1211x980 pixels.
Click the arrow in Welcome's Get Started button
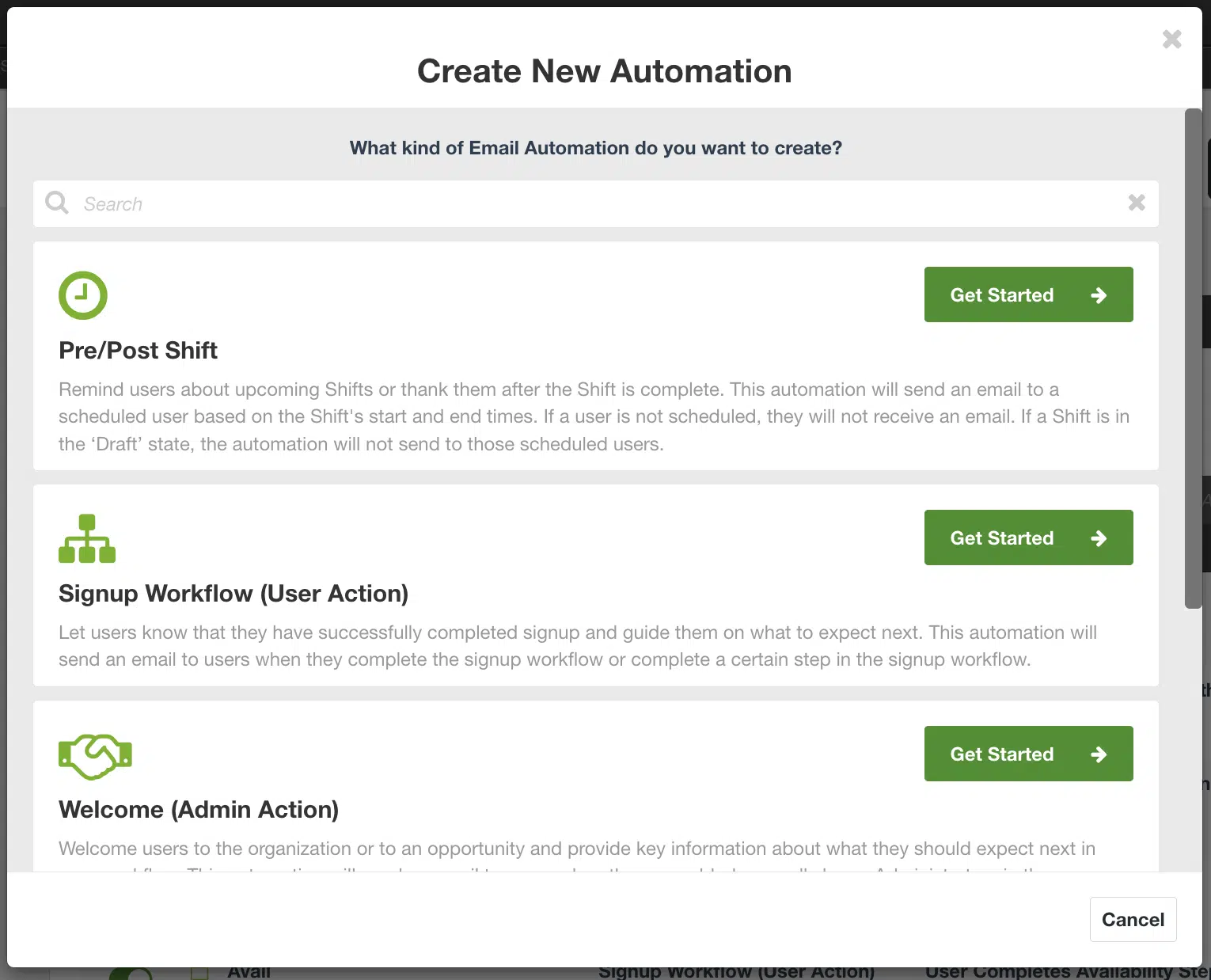point(1098,754)
